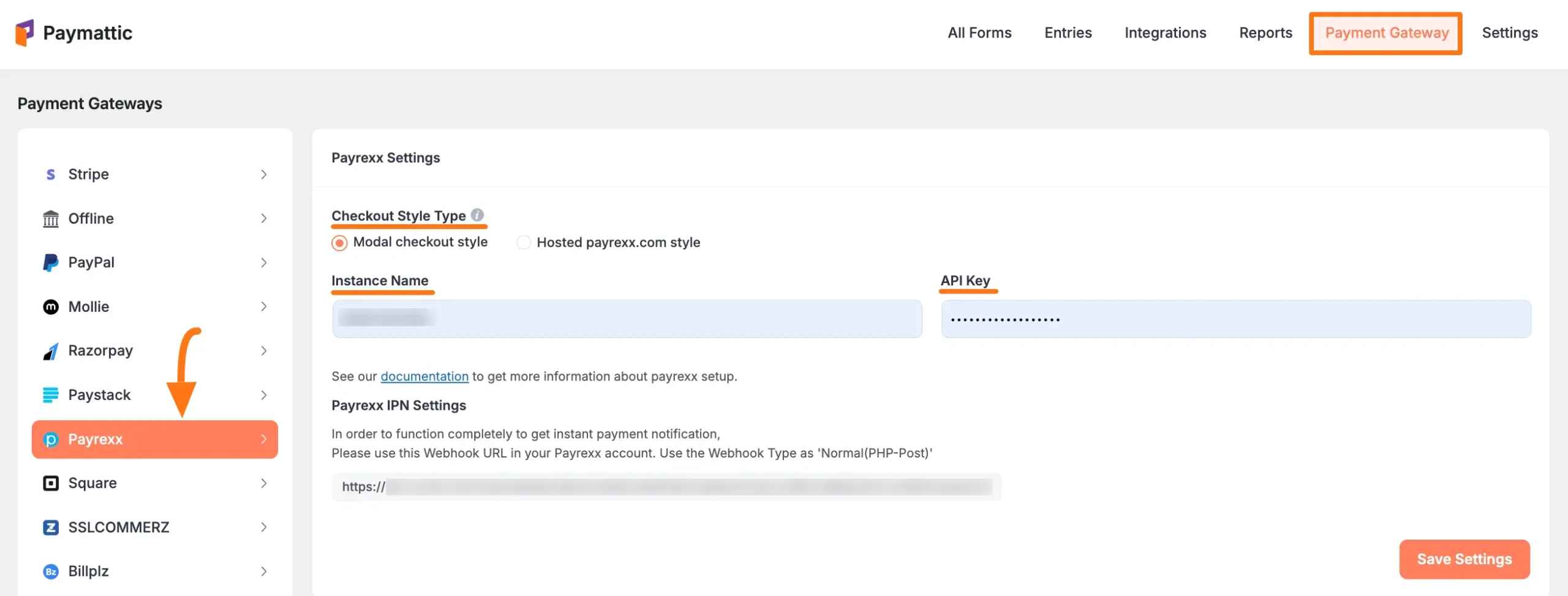Open the Integrations menu
Screen dimensions: 1568x596
[x=1165, y=32]
